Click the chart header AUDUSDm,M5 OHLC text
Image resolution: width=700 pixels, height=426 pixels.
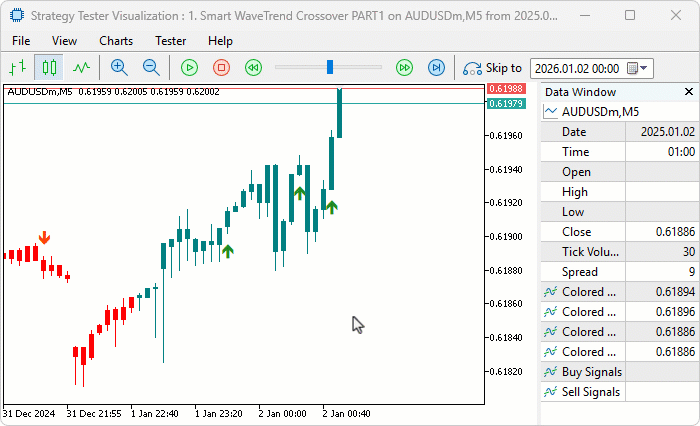click(x=113, y=92)
